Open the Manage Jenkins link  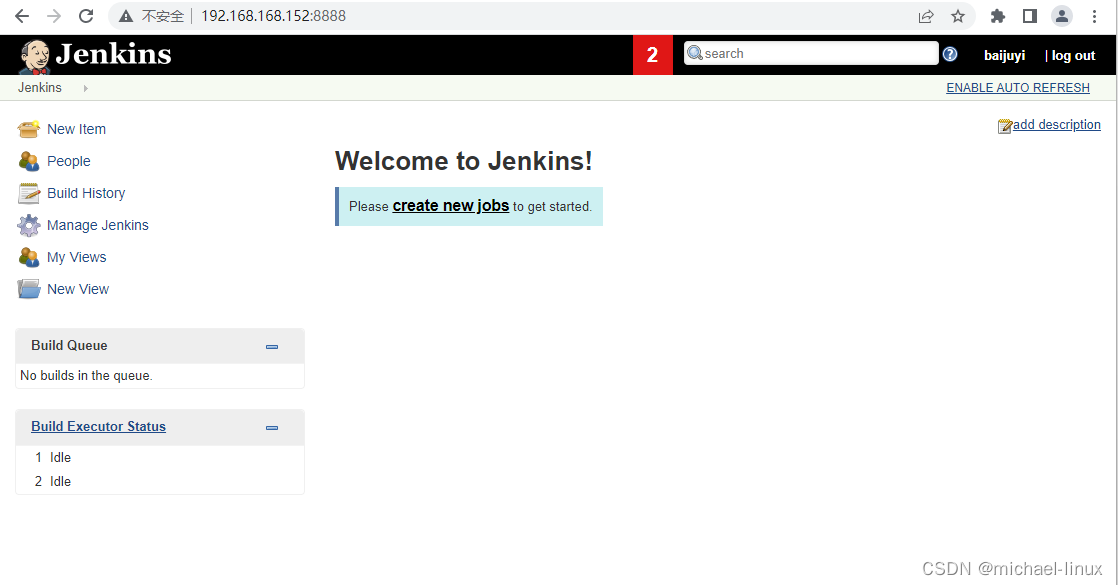pos(98,225)
